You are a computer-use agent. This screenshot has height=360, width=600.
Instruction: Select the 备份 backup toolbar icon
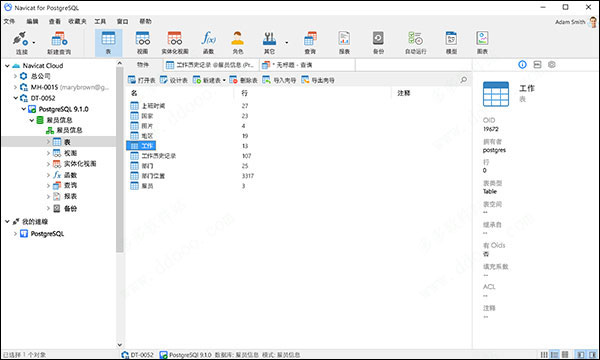point(378,43)
